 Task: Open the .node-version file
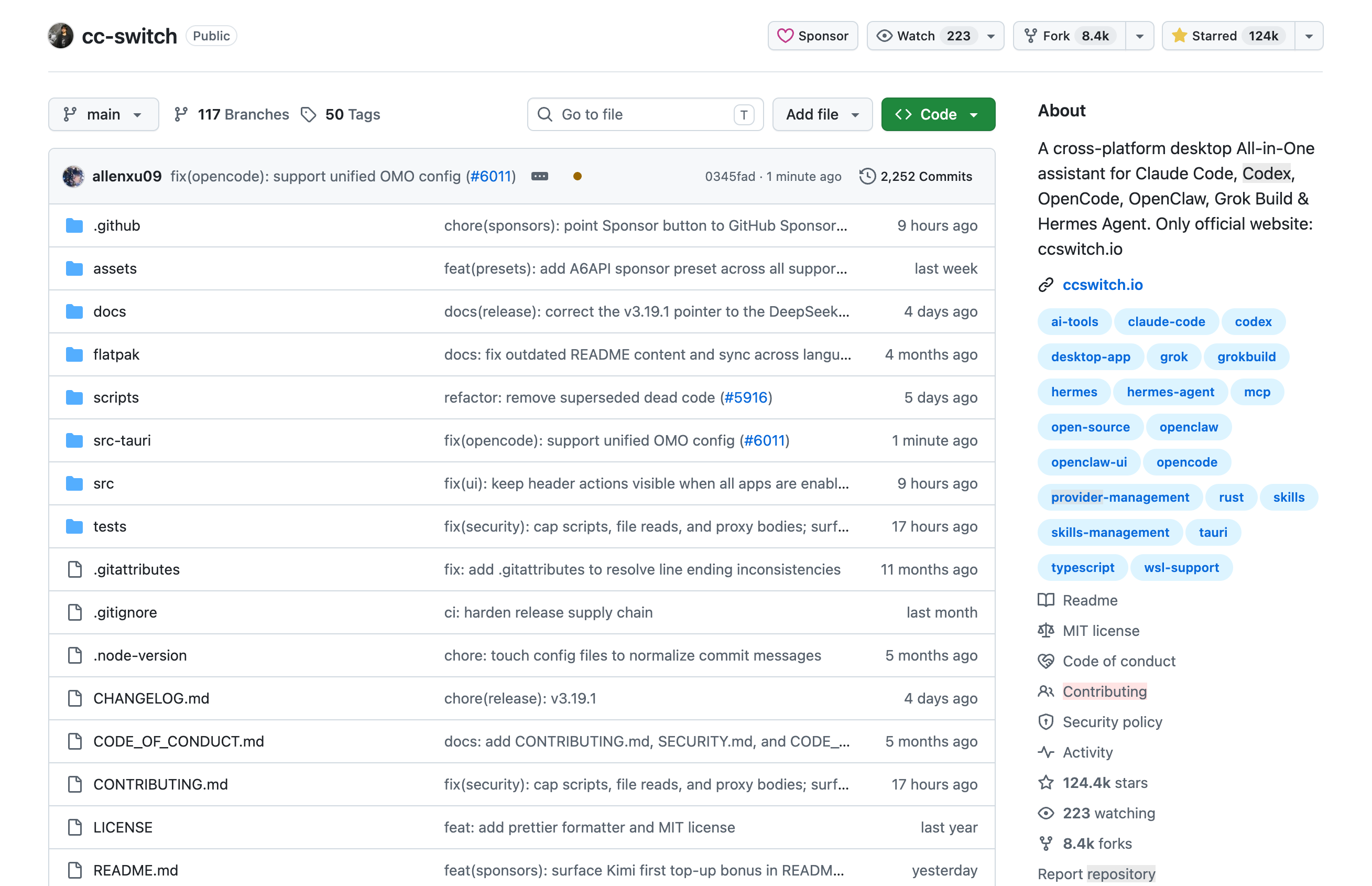click(x=140, y=655)
